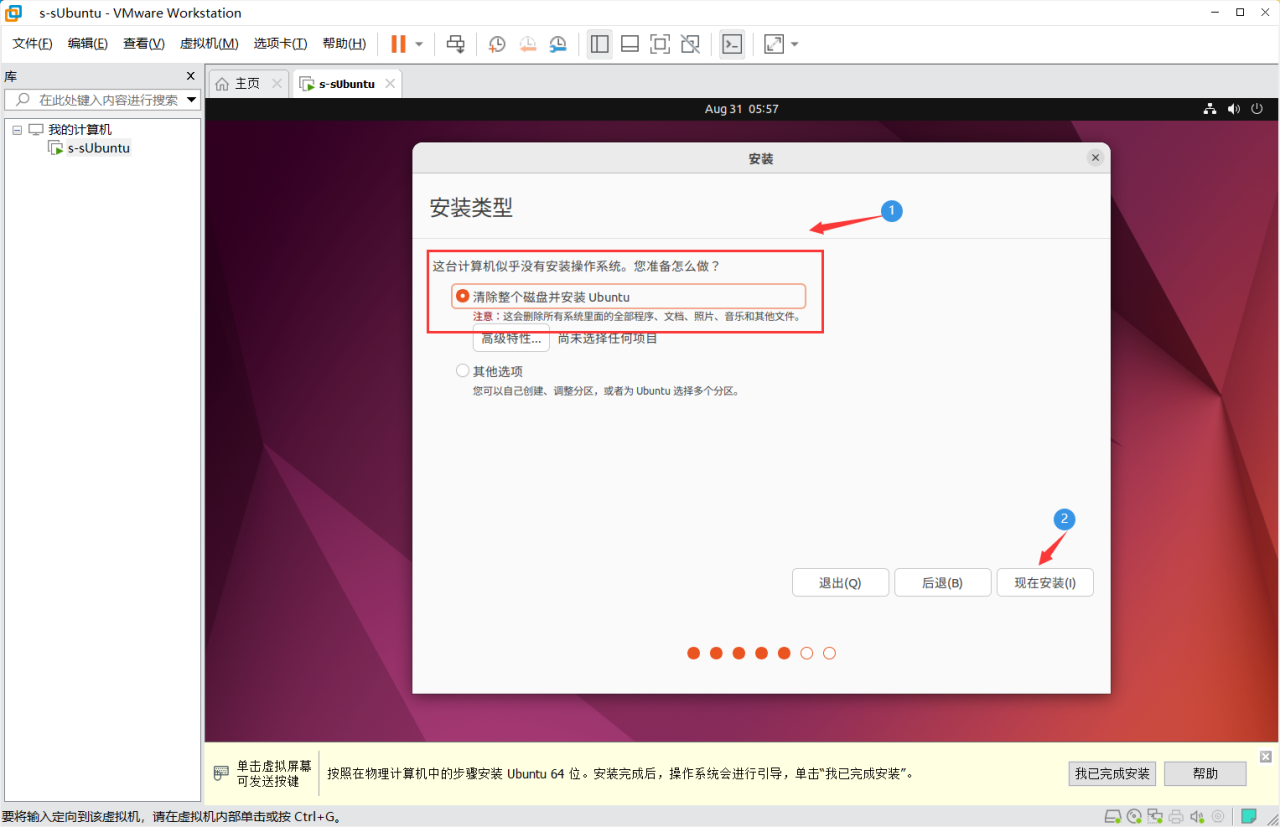Open the Ubuntu network status icon

tap(1209, 109)
